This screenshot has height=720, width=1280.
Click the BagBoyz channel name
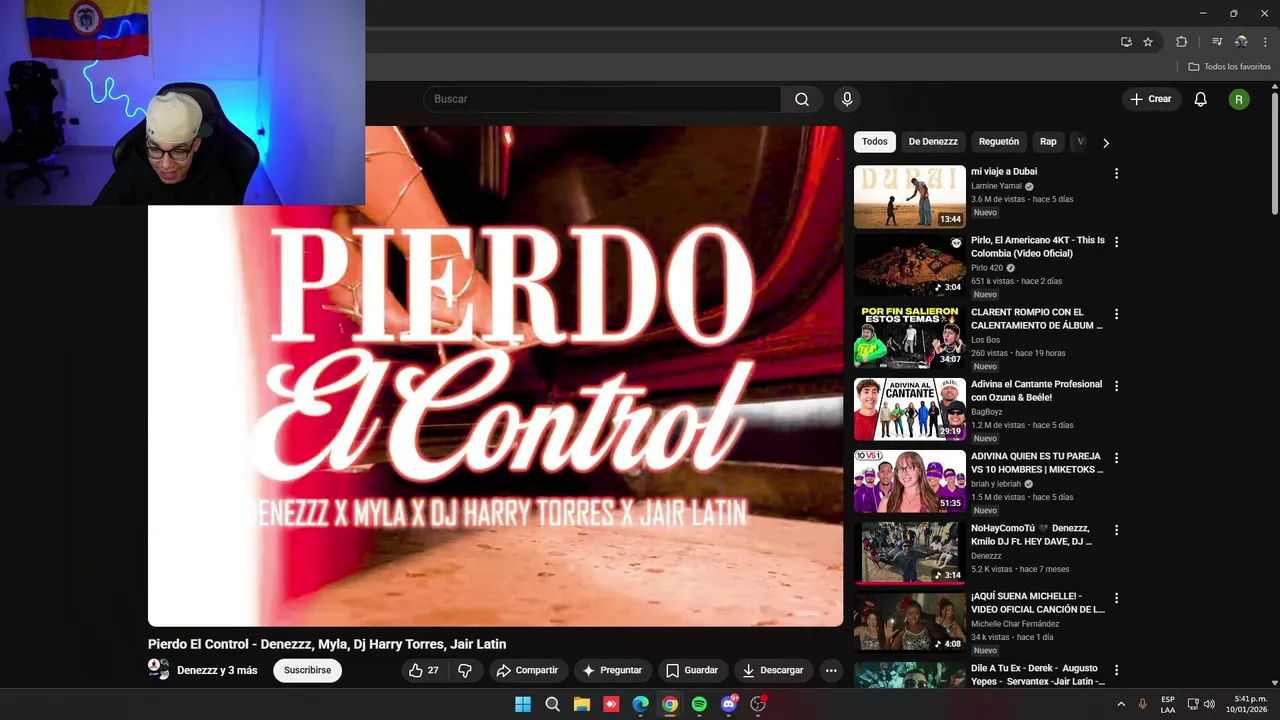point(986,412)
